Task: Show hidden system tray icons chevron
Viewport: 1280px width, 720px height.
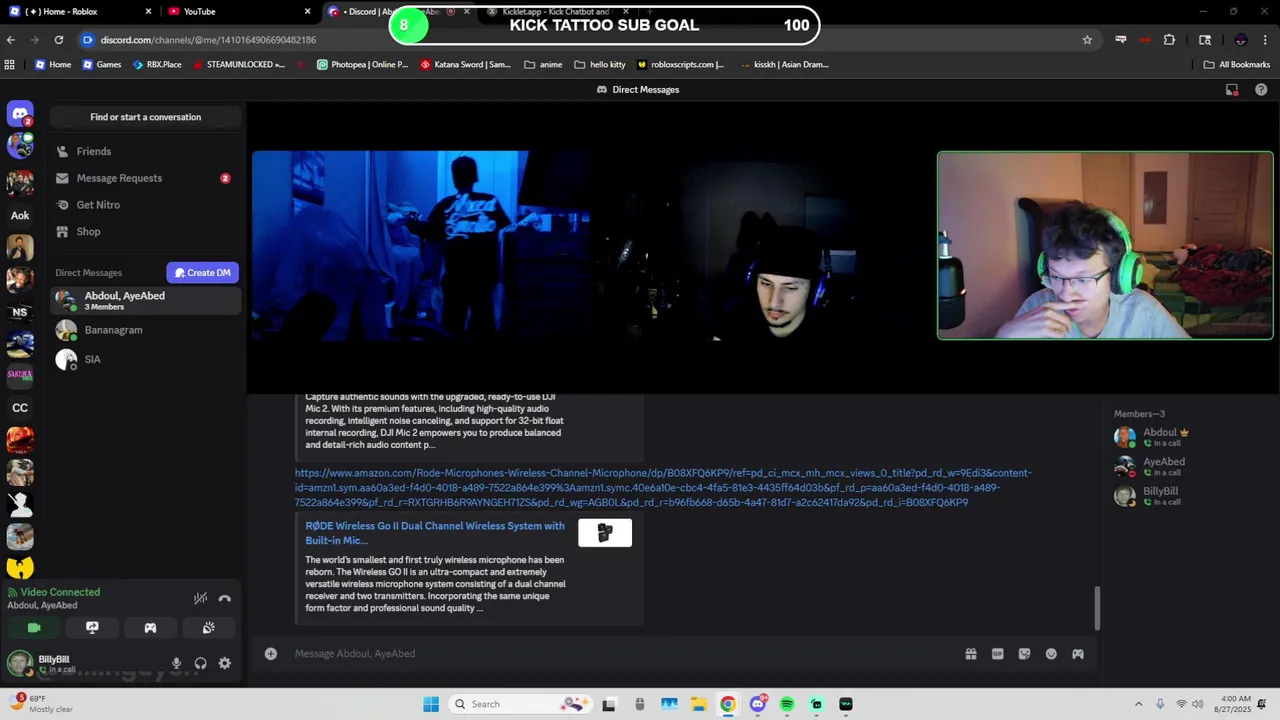Action: [1138, 704]
